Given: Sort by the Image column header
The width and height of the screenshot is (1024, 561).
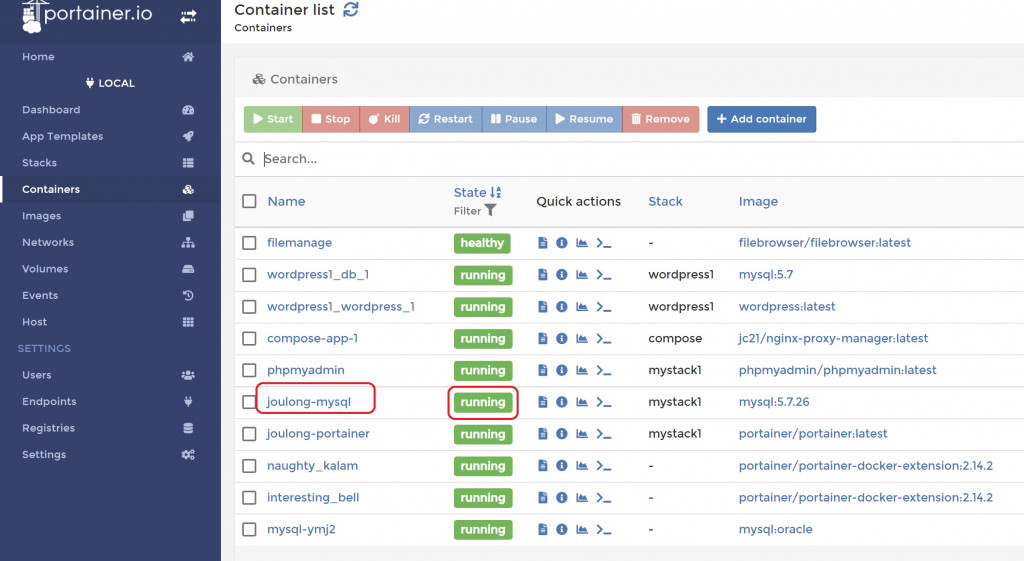Looking at the screenshot, I should point(758,201).
